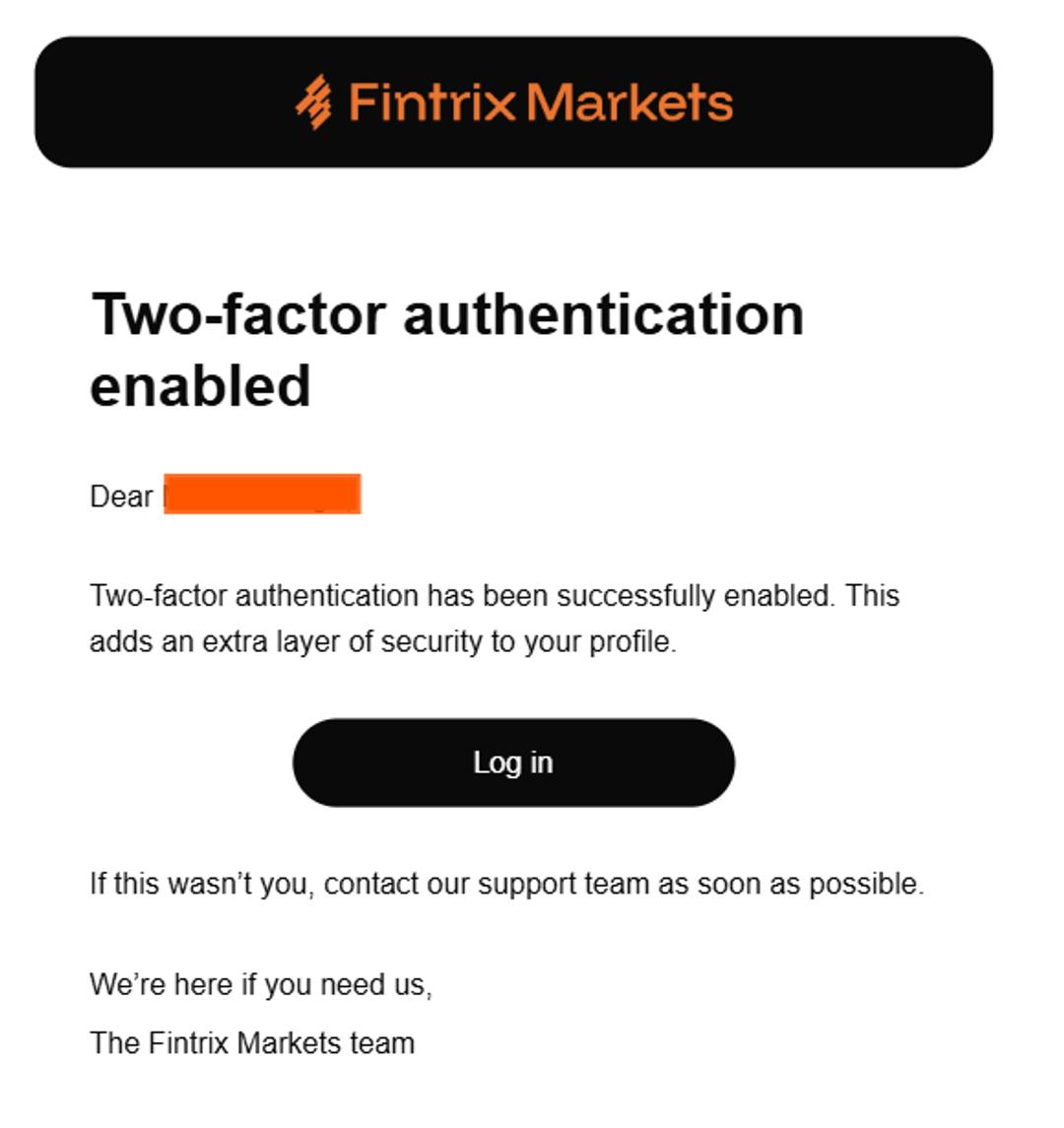
Task: Click empty black area of header banner
Action: click(863, 102)
